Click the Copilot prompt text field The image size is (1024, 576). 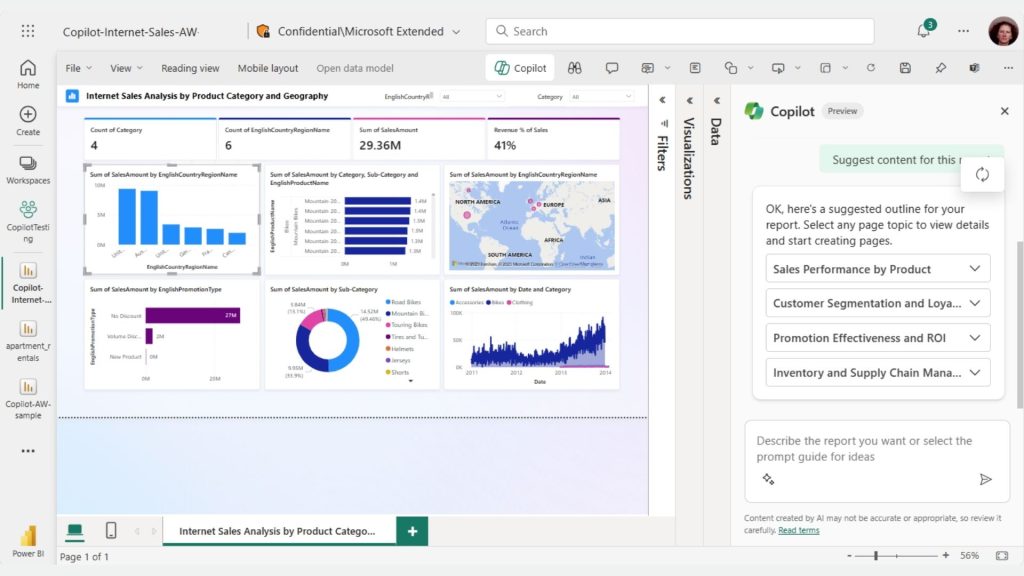pos(876,449)
